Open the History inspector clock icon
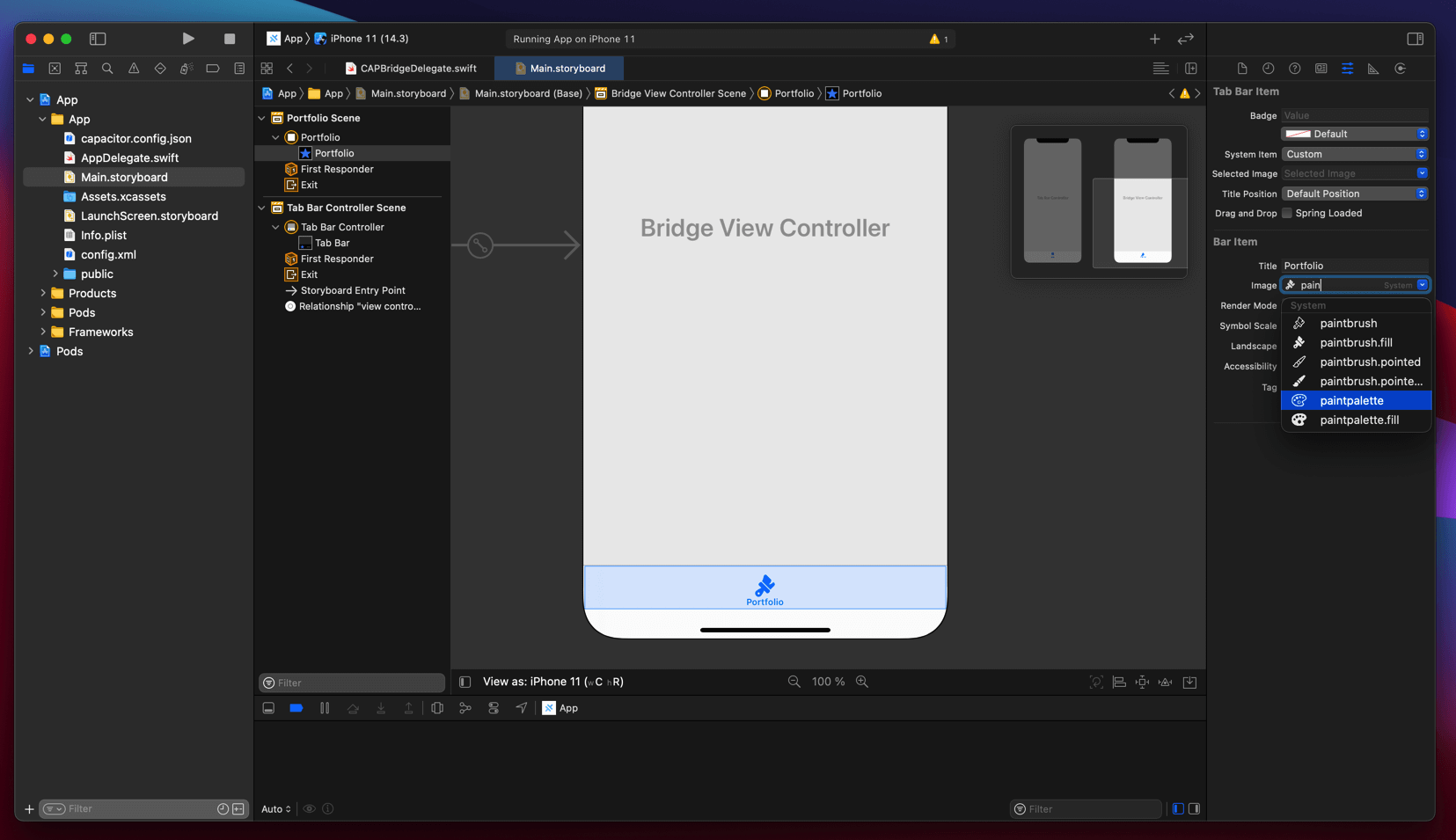The height and width of the screenshot is (840, 1456). 1269,69
